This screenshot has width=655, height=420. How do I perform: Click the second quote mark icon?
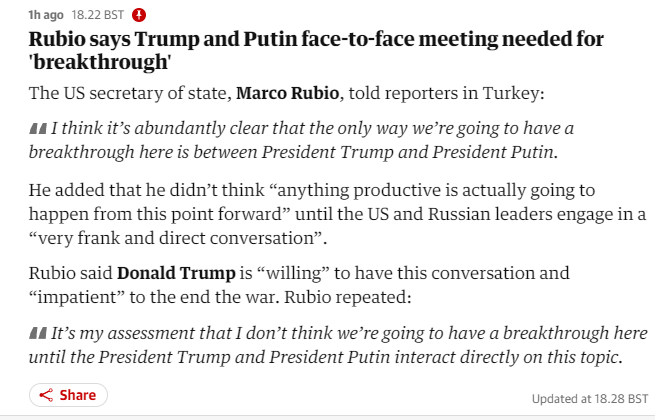(38, 333)
